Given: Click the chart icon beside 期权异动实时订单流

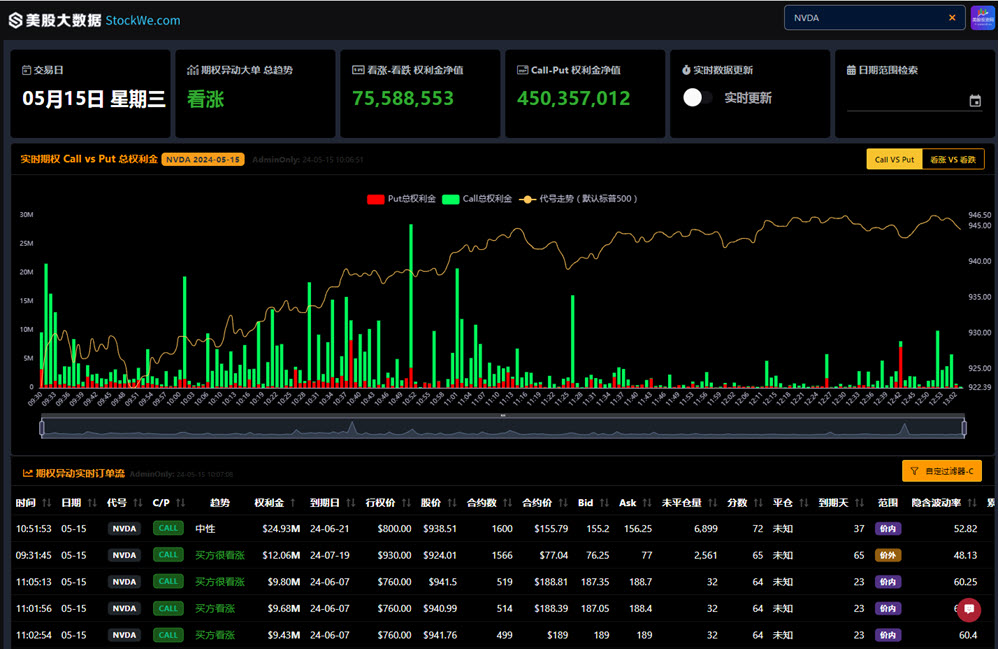Looking at the screenshot, I should (27, 473).
